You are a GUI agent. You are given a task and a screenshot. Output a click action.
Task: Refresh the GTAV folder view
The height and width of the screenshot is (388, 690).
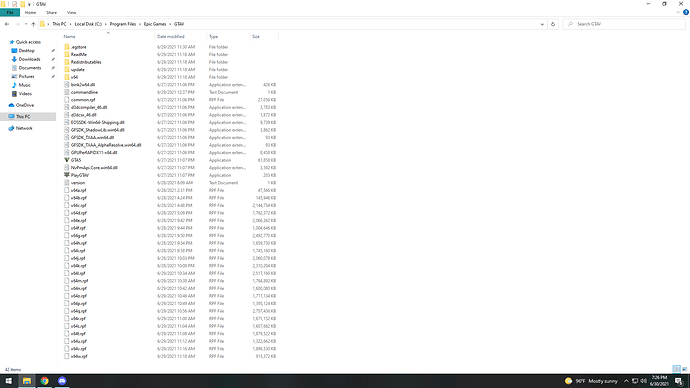[553, 24]
